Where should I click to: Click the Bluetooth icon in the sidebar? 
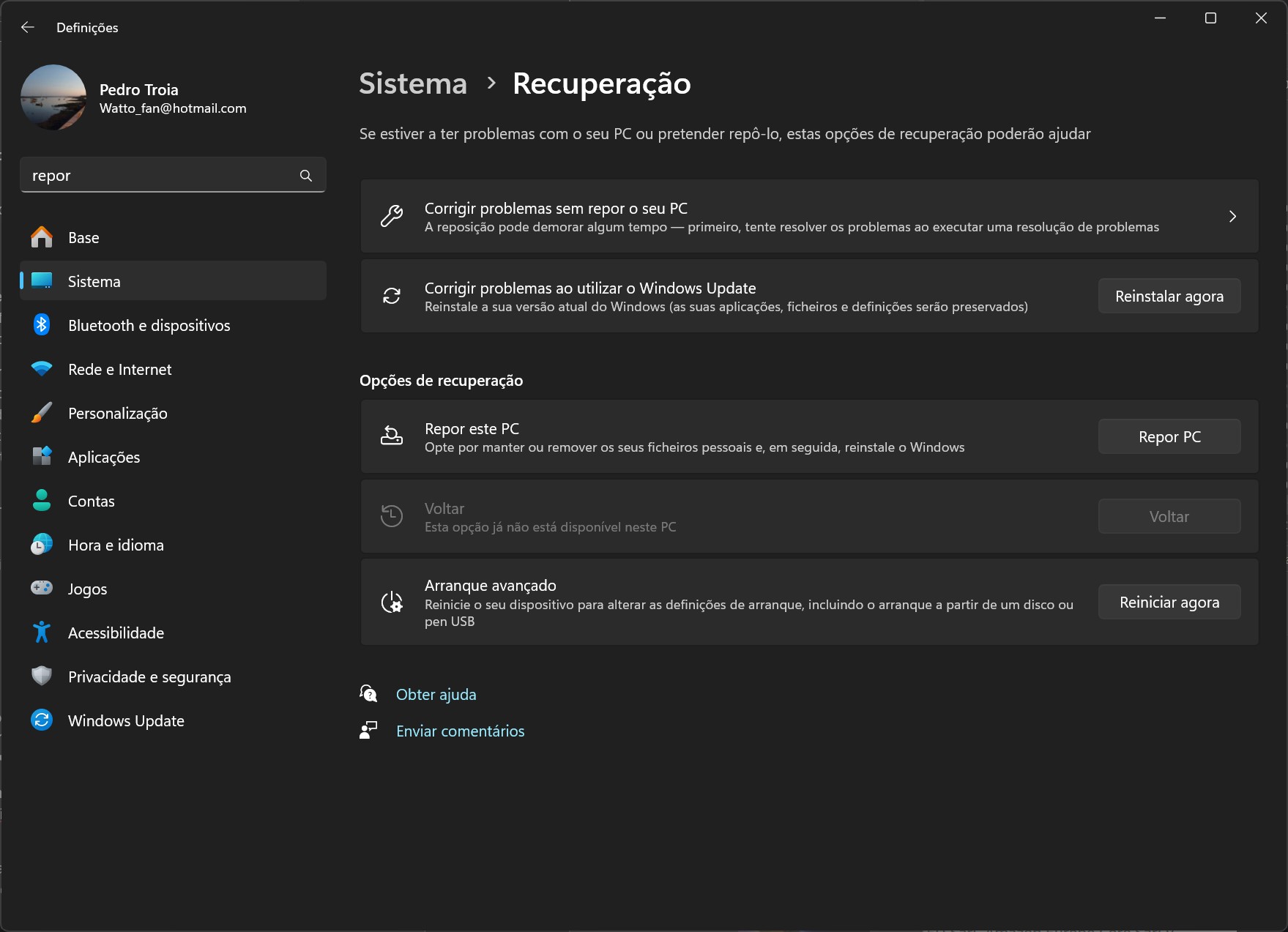pos(42,325)
